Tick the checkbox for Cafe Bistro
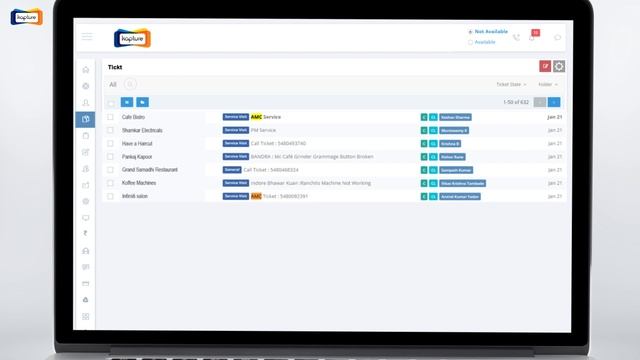The height and width of the screenshot is (360, 640). pyautogui.click(x=110, y=117)
